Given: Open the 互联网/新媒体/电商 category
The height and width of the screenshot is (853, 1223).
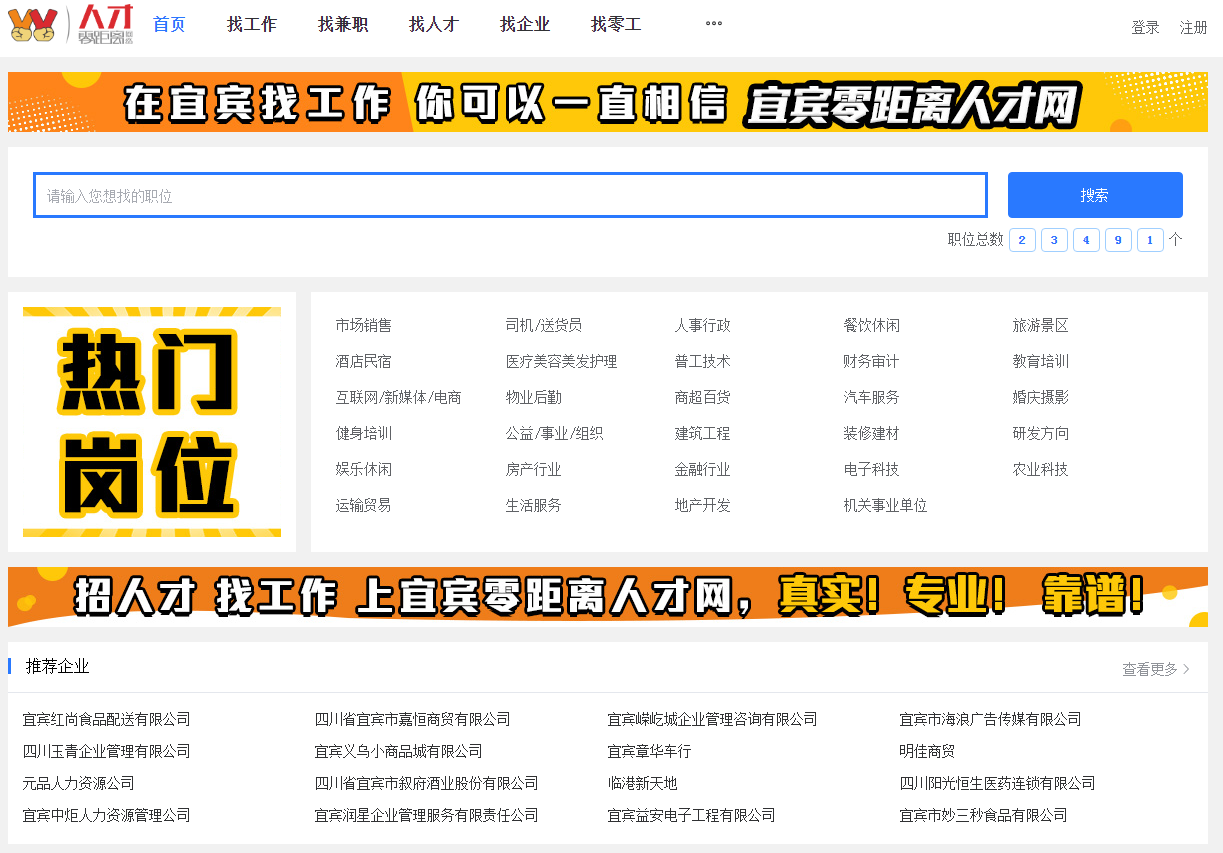Looking at the screenshot, I should tap(398, 397).
